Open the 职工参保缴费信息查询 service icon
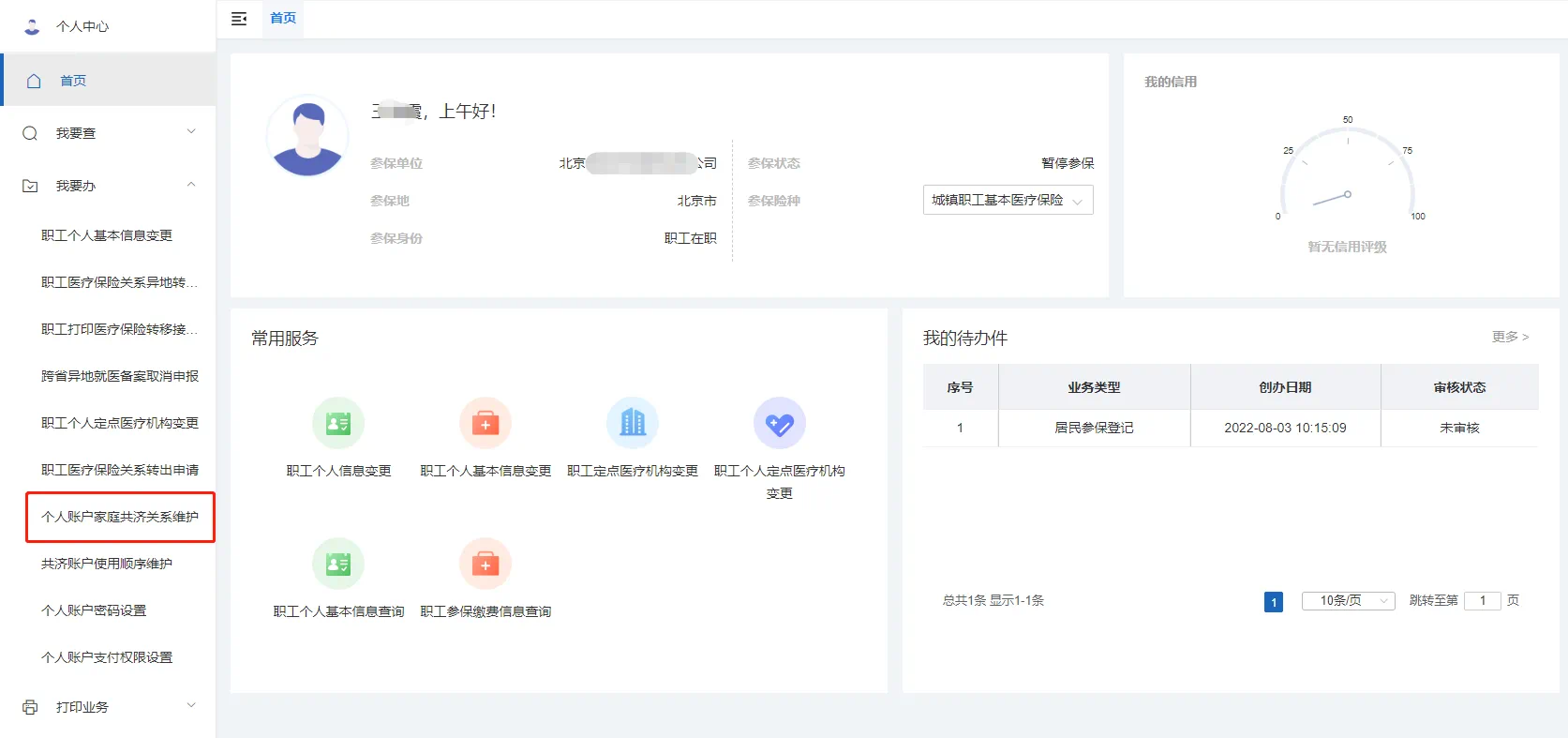Viewport: 1568px width, 738px height. pyautogui.click(x=485, y=565)
